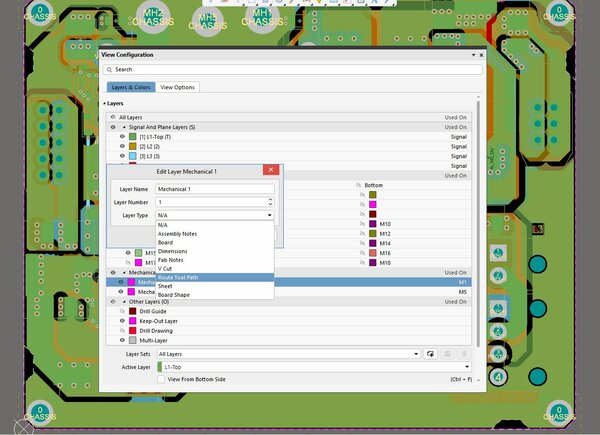This screenshot has height=435, width=600.
Task: Click the Layer Name input field
Action: (215, 189)
